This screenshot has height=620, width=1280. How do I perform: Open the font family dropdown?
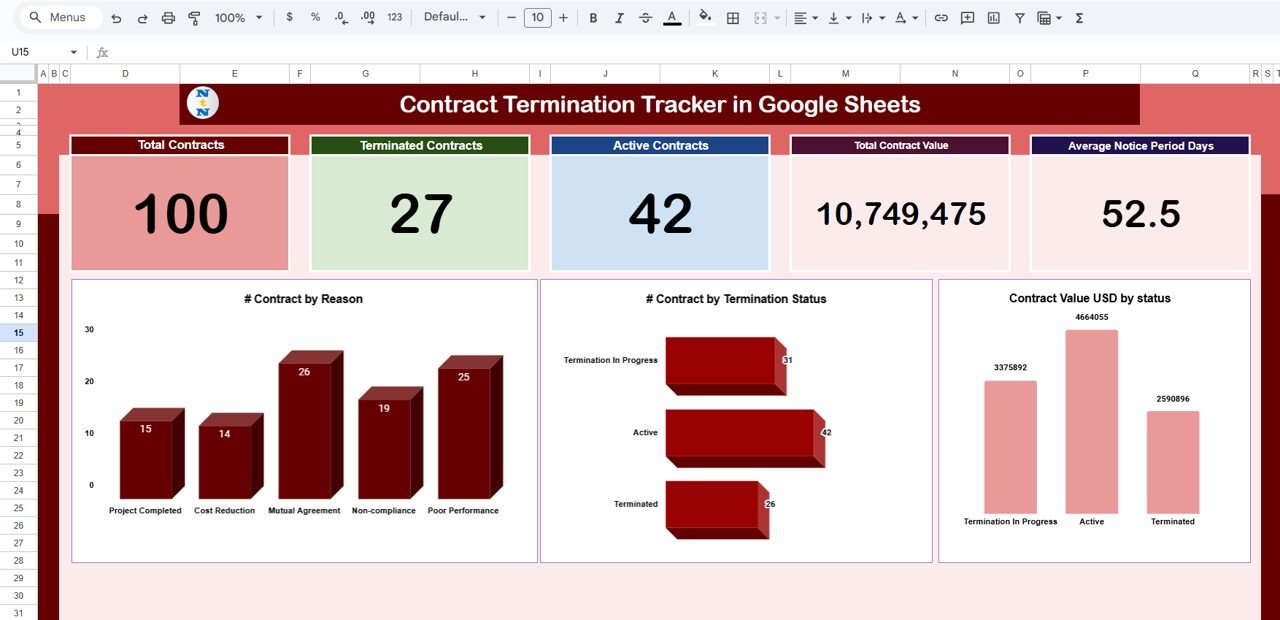coord(453,17)
